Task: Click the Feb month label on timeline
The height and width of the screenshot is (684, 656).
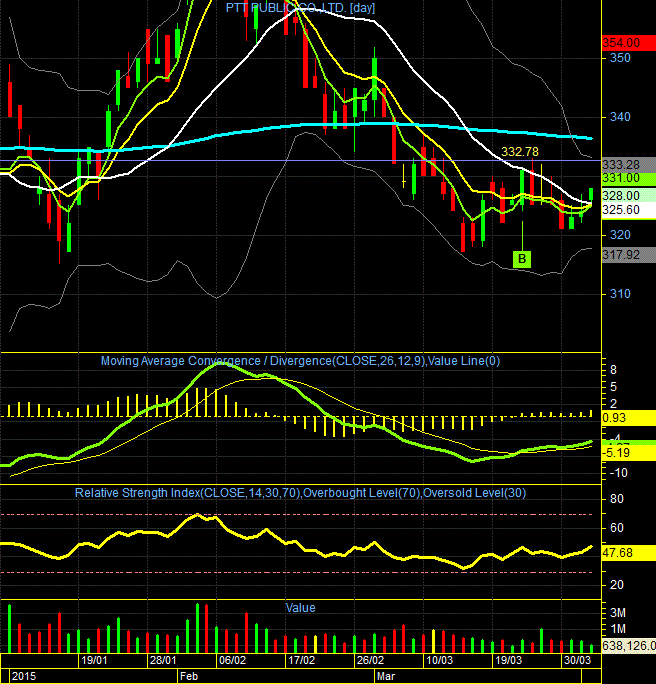Action: point(189,677)
